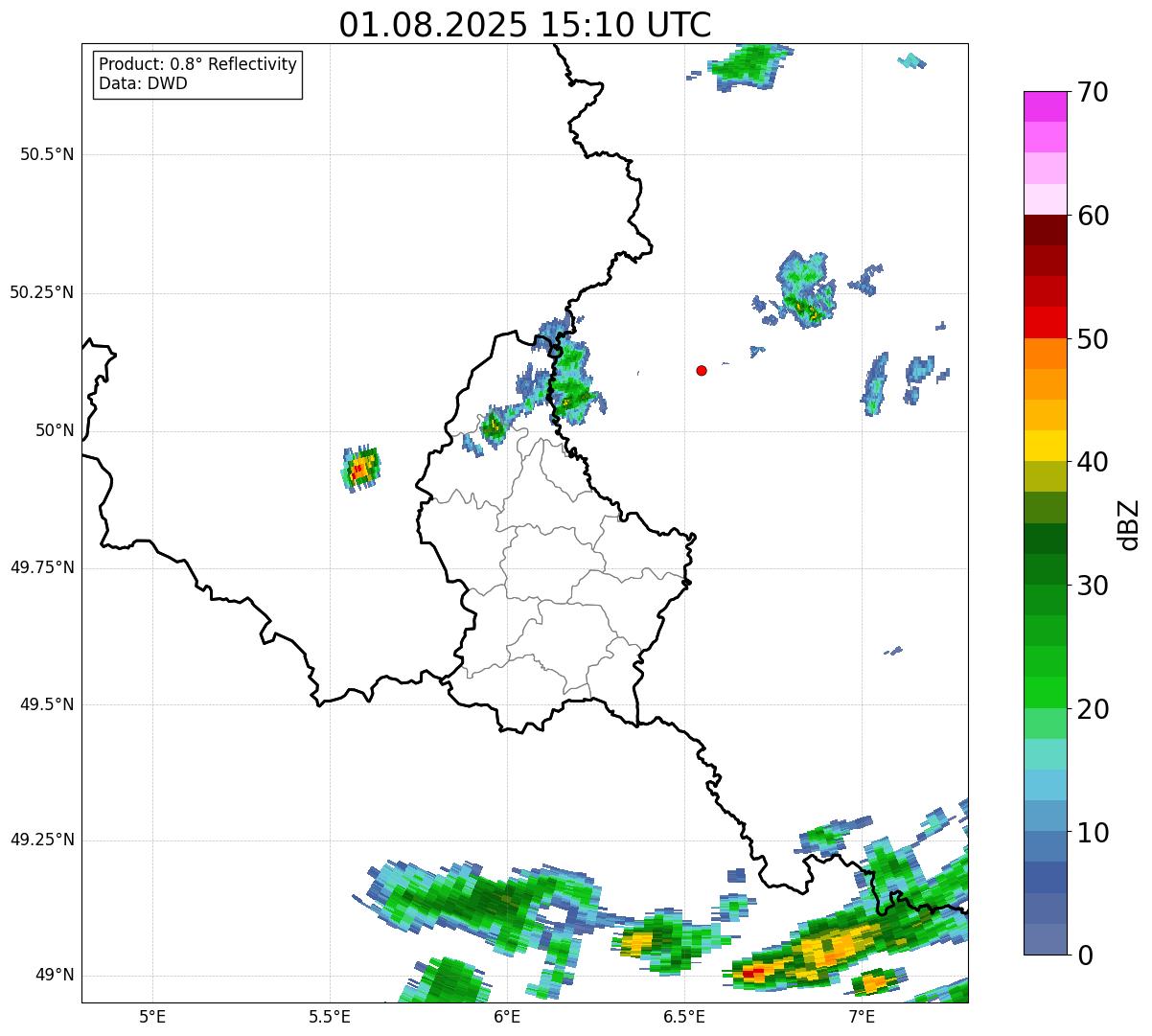
Task: Click the dark maroon colorbar segment below 60
Action: pos(1045,230)
